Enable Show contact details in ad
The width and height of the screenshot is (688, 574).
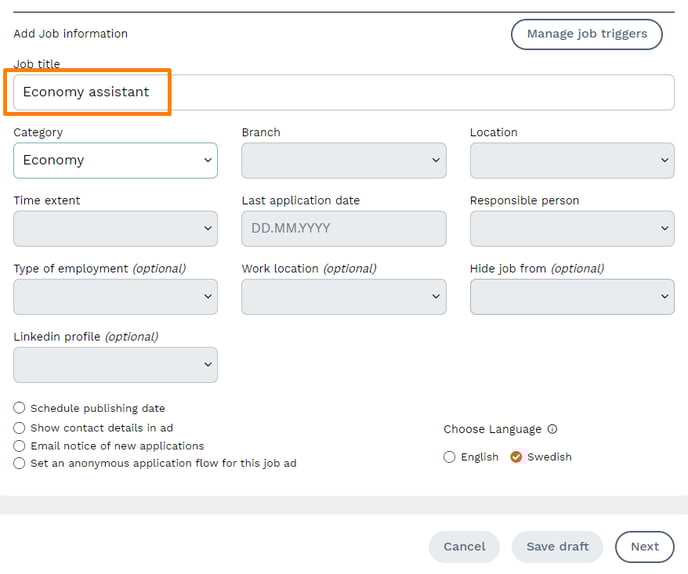click(20, 427)
